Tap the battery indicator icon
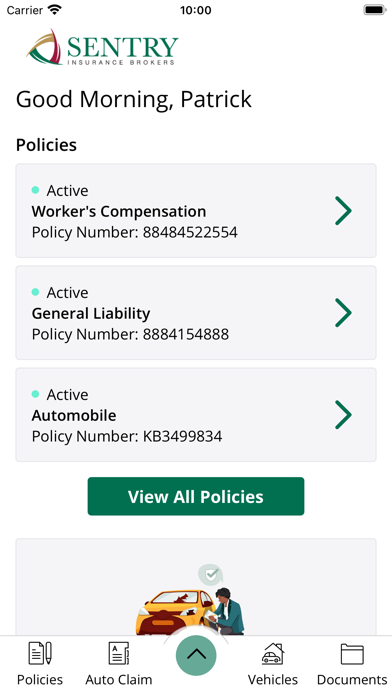The height and width of the screenshot is (696, 392). (x=374, y=10)
